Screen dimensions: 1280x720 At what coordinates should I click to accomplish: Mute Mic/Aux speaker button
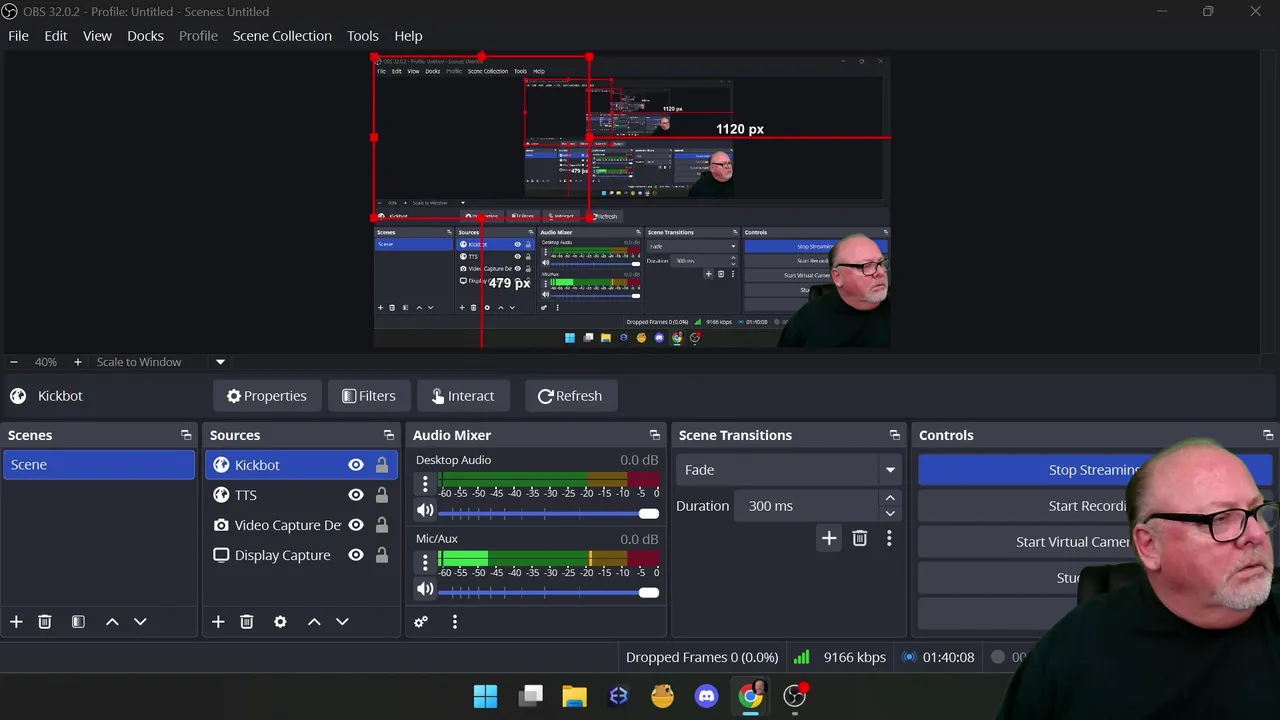click(425, 590)
